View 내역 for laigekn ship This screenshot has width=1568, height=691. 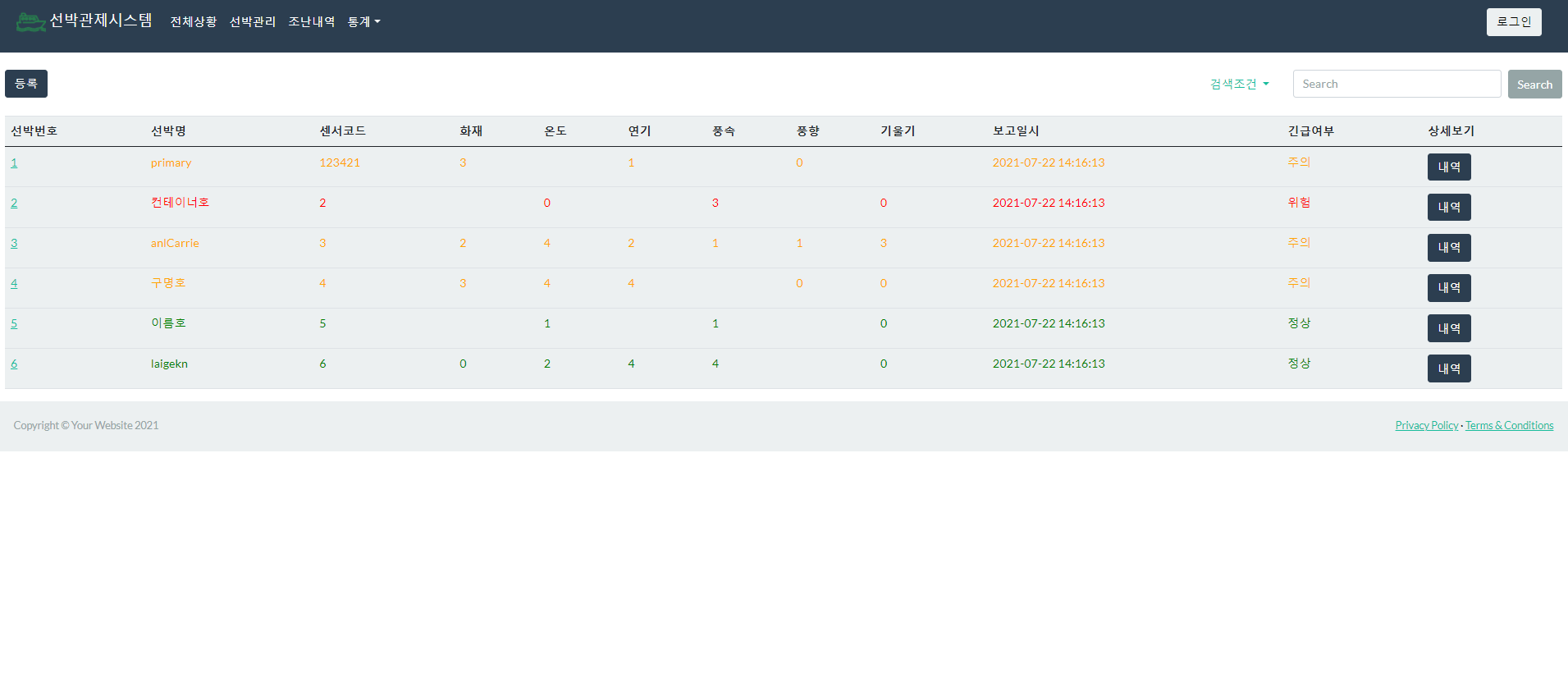coord(1449,368)
